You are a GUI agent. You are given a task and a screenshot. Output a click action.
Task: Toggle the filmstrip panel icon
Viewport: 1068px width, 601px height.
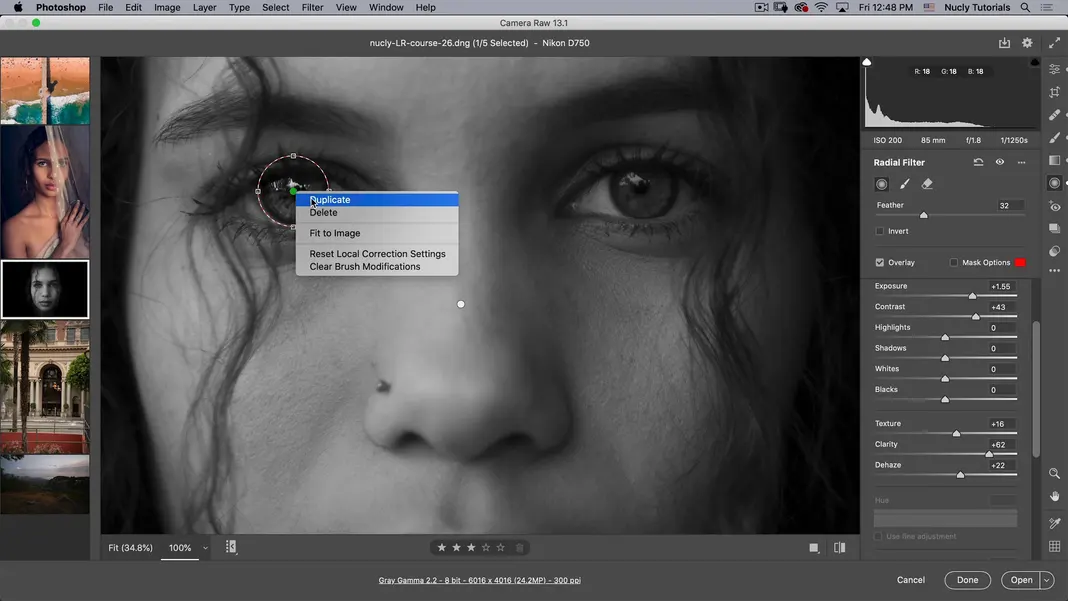coord(231,547)
